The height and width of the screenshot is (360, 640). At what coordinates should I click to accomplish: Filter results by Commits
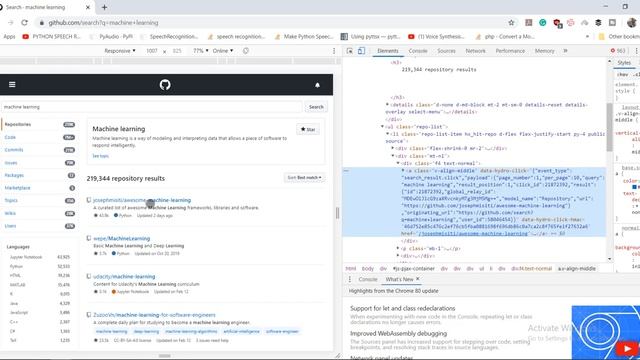(x=14, y=150)
